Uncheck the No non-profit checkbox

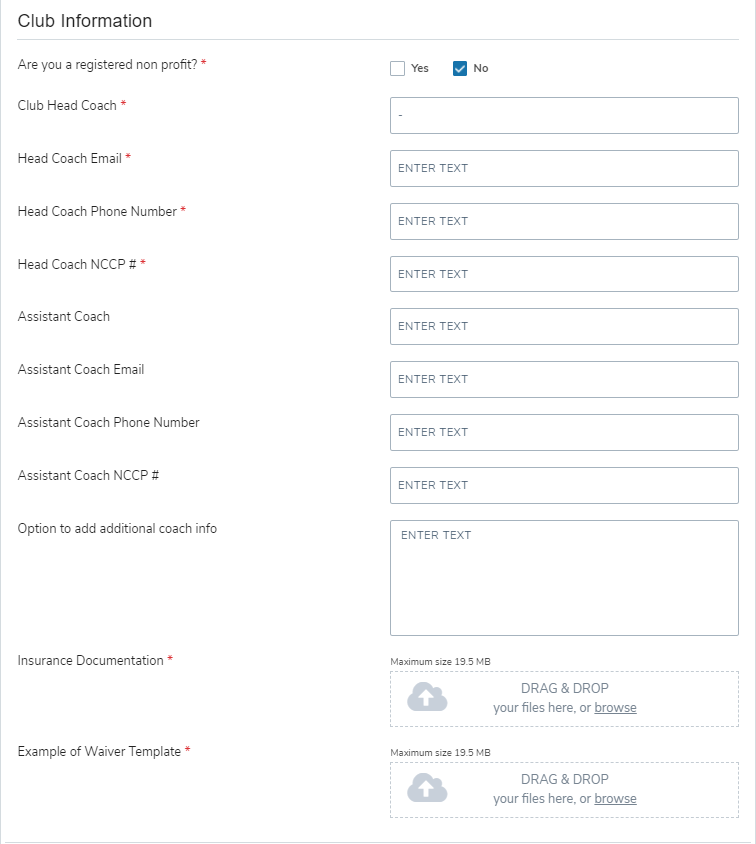point(460,69)
